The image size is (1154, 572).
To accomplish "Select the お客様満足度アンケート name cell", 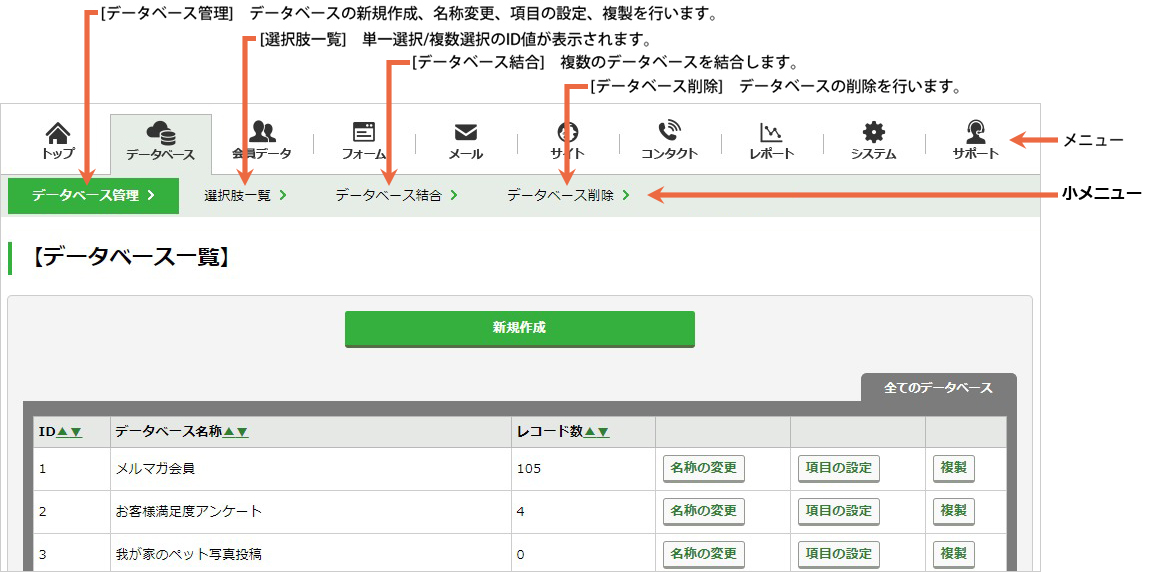I will pos(311,512).
